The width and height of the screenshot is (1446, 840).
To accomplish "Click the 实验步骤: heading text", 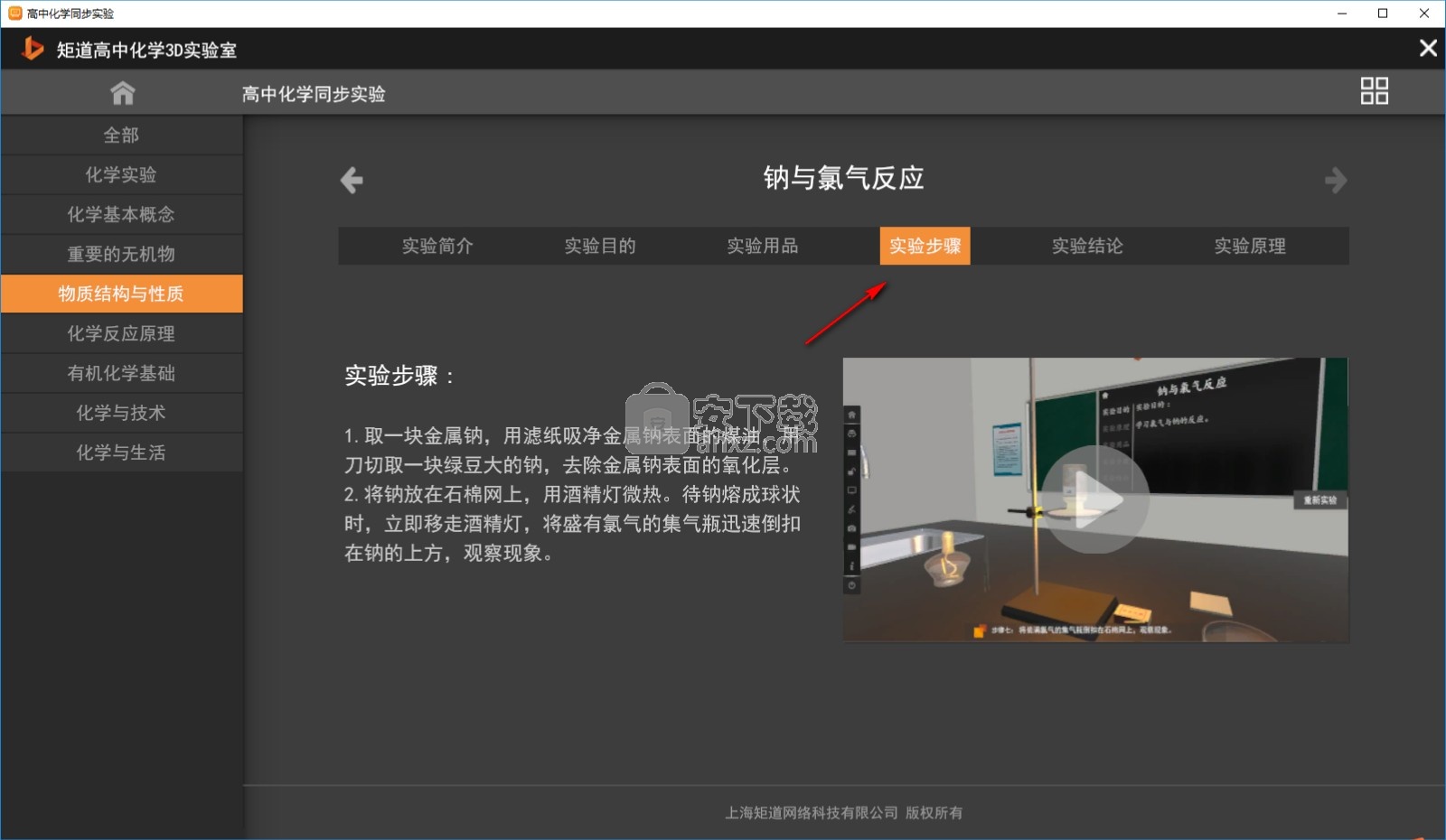I will (x=399, y=376).
